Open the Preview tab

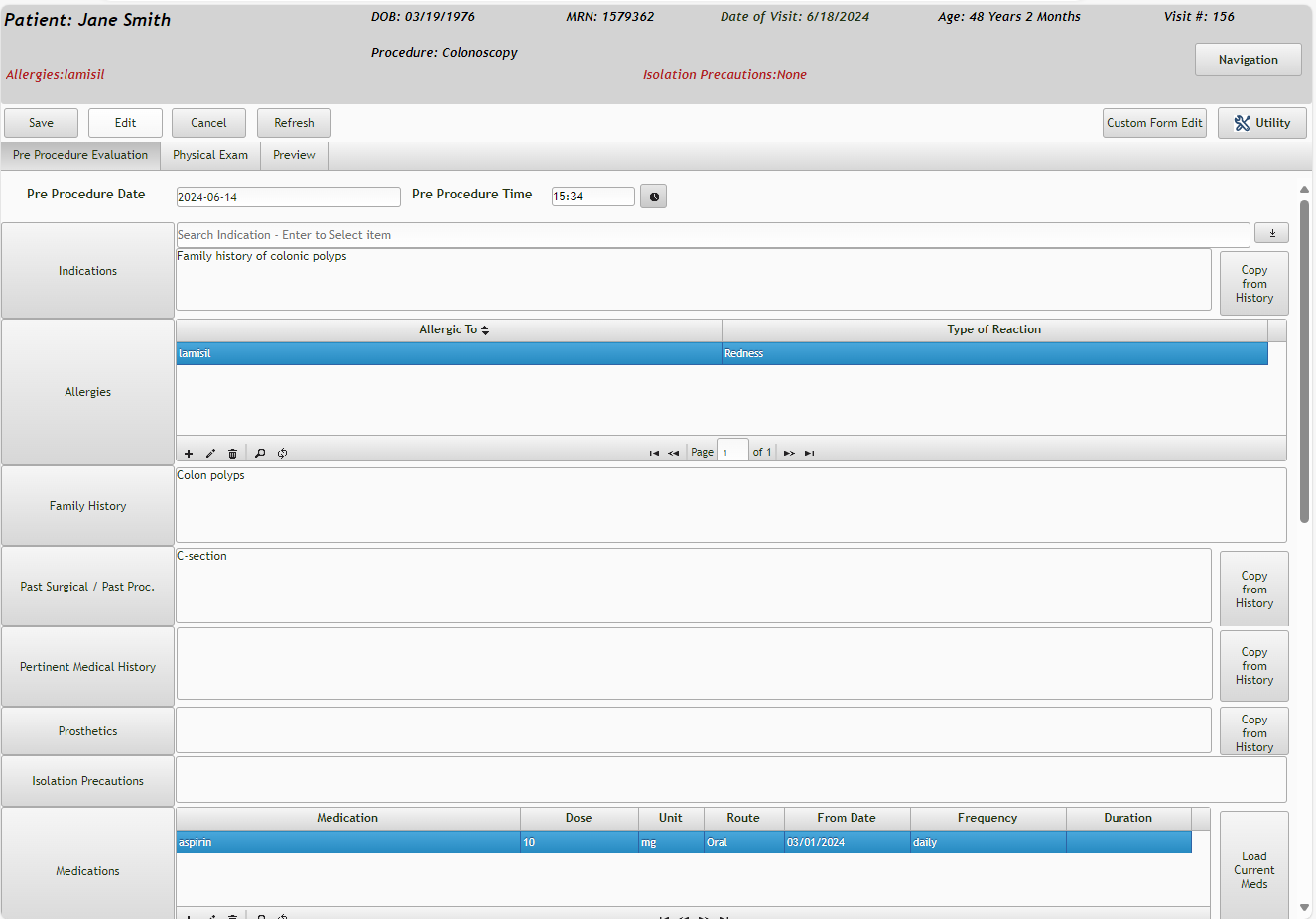click(294, 155)
